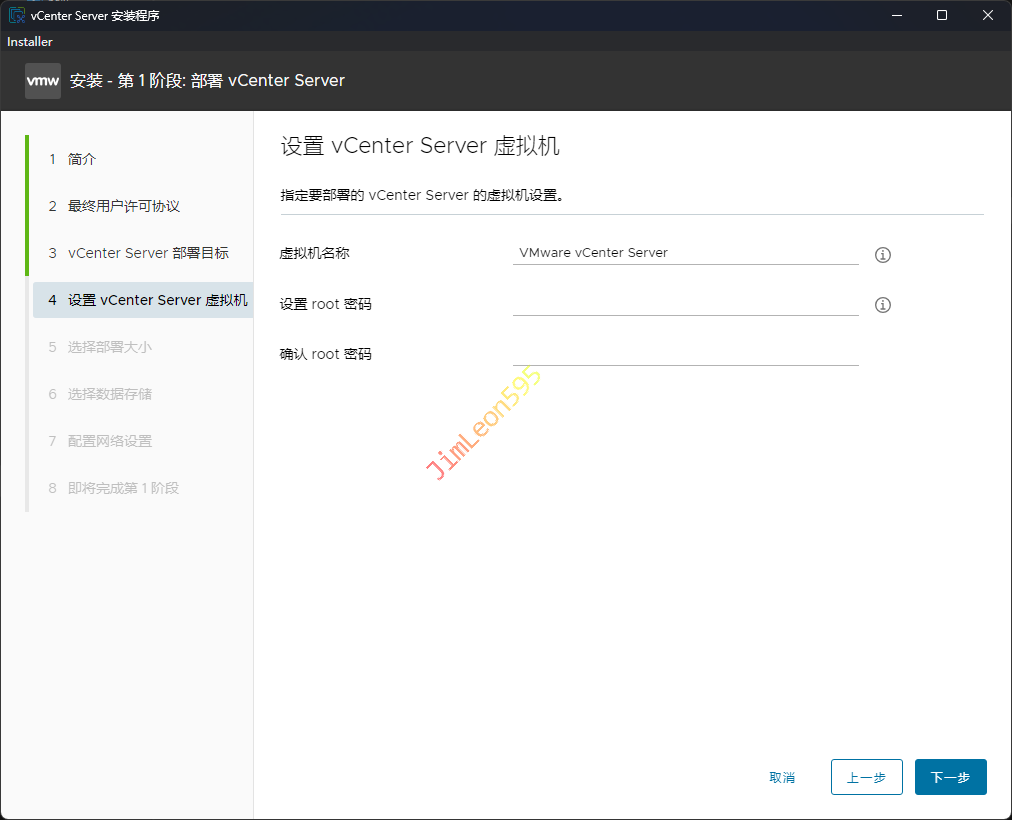This screenshot has width=1012, height=820.
Task: Go to step 1 简介
Action: [82, 159]
